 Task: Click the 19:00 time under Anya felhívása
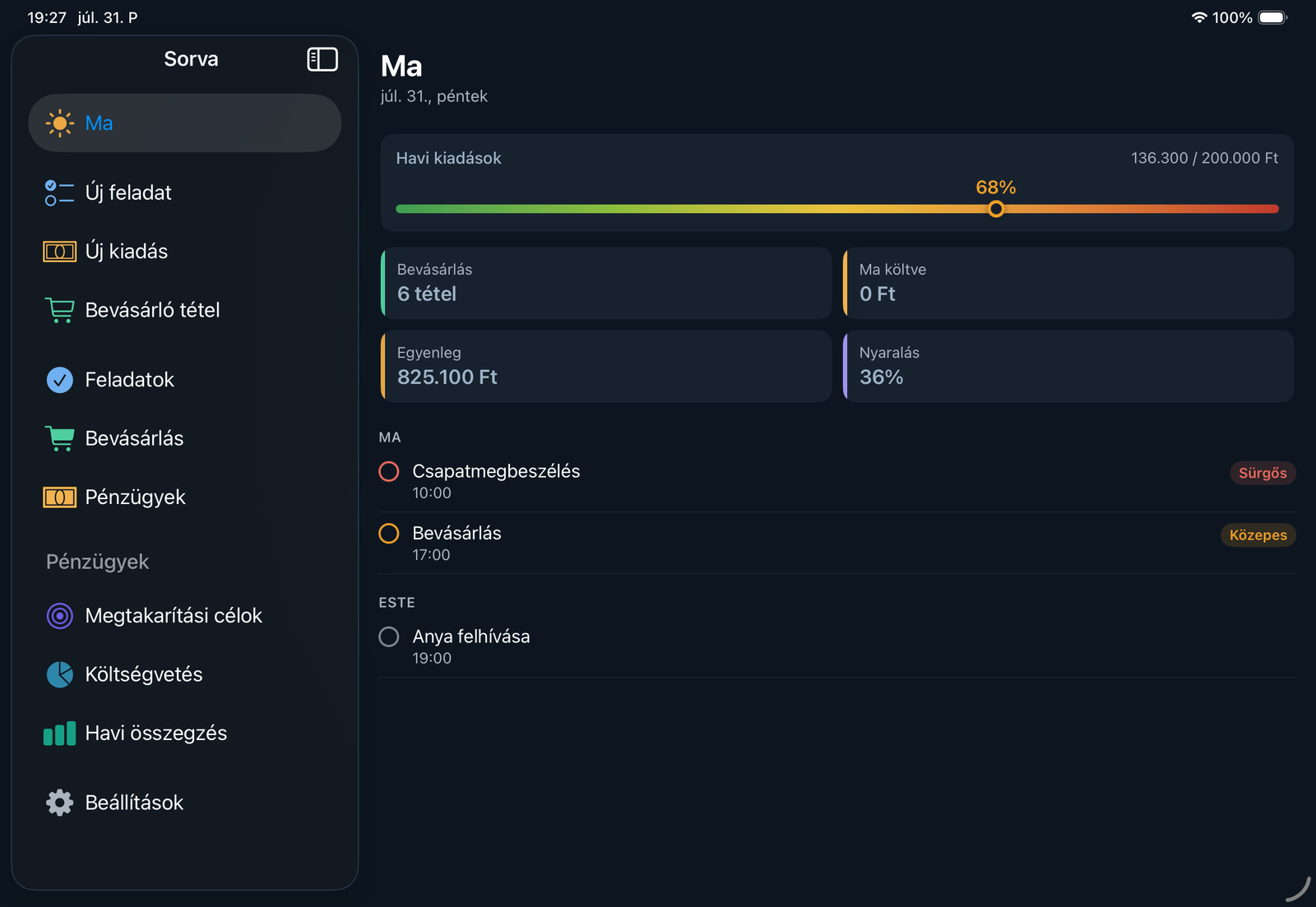point(432,659)
